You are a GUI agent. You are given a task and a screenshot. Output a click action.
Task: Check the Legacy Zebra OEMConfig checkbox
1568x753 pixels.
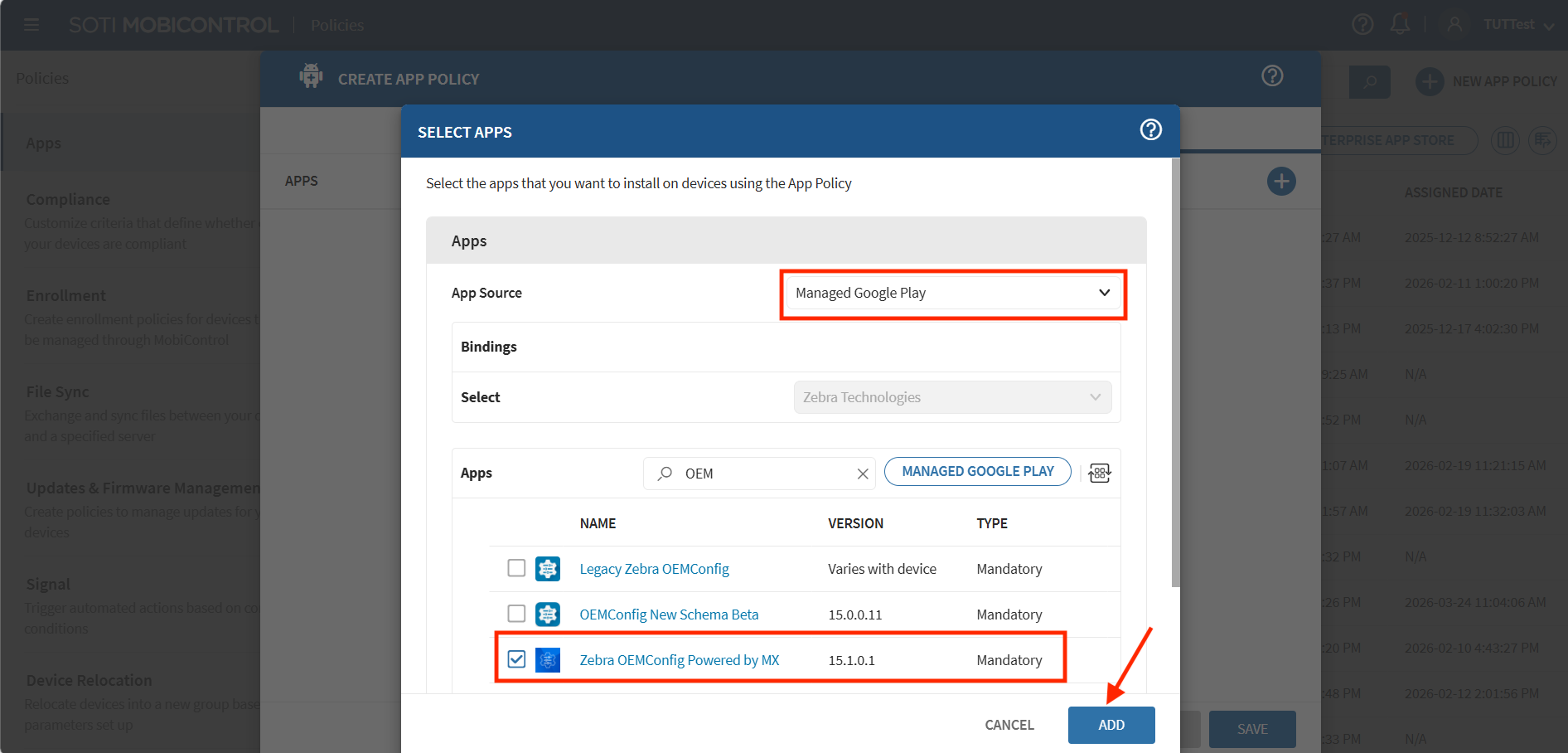tap(516, 568)
